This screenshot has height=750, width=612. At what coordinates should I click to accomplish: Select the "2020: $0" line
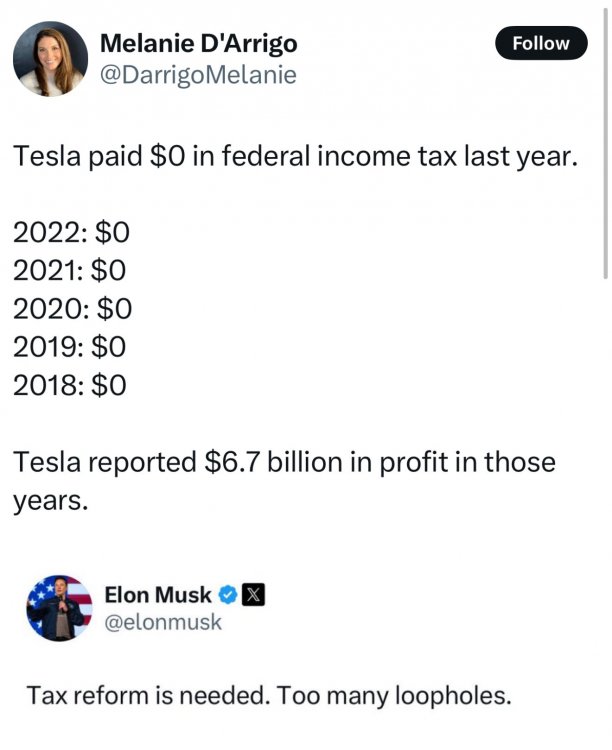(71, 308)
